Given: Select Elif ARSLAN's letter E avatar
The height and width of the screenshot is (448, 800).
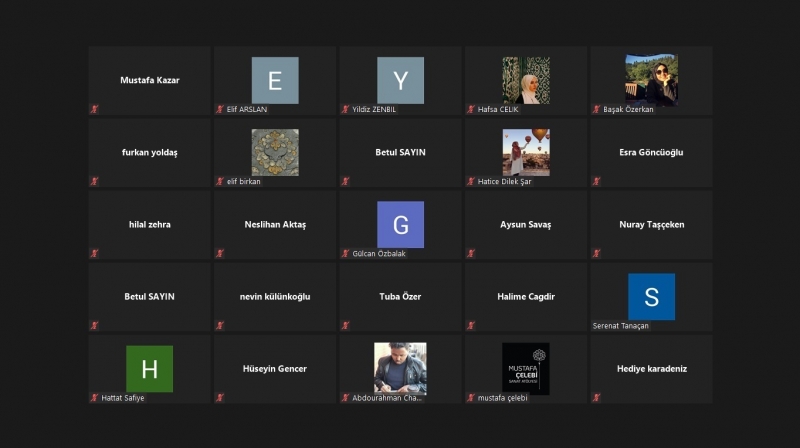Looking at the screenshot, I should 275,80.
